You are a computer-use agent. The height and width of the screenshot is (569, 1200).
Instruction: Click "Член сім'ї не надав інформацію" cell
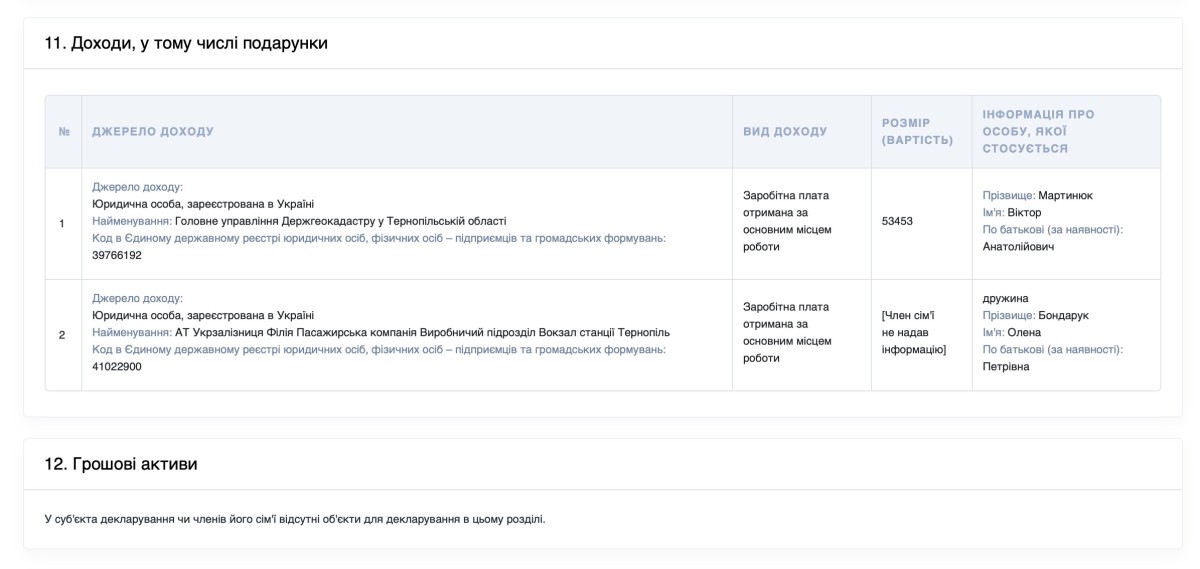[913, 332]
